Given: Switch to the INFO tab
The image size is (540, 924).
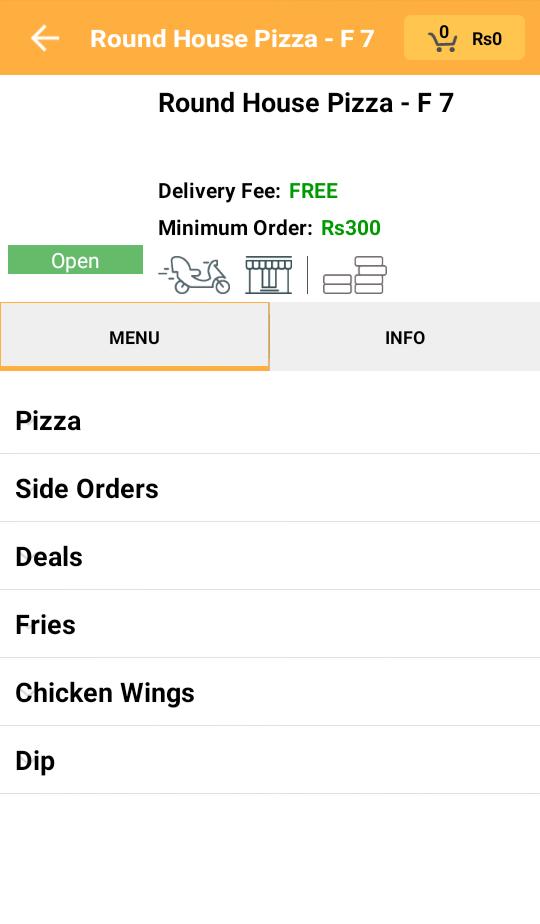Looking at the screenshot, I should coord(405,337).
